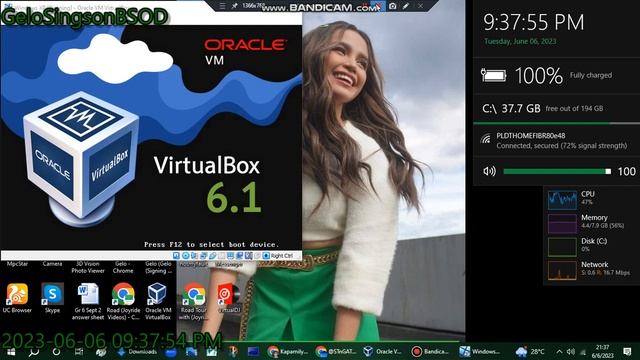The width and height of the screenshot is (640, 360).
Task: Click the VirtualBox hard disk activity indicator
Action: [x=176, y=256]
